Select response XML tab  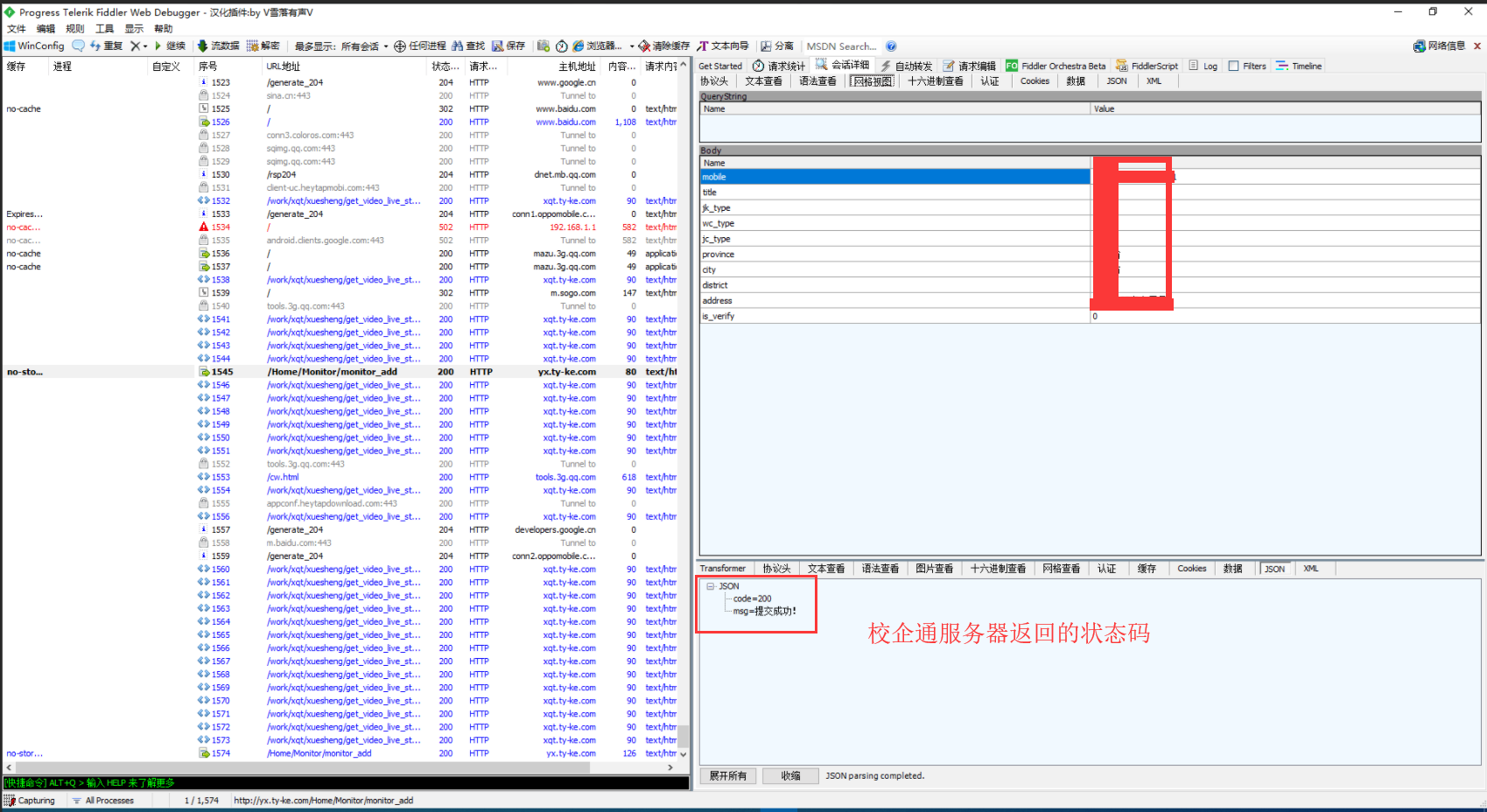point(1310,569)
